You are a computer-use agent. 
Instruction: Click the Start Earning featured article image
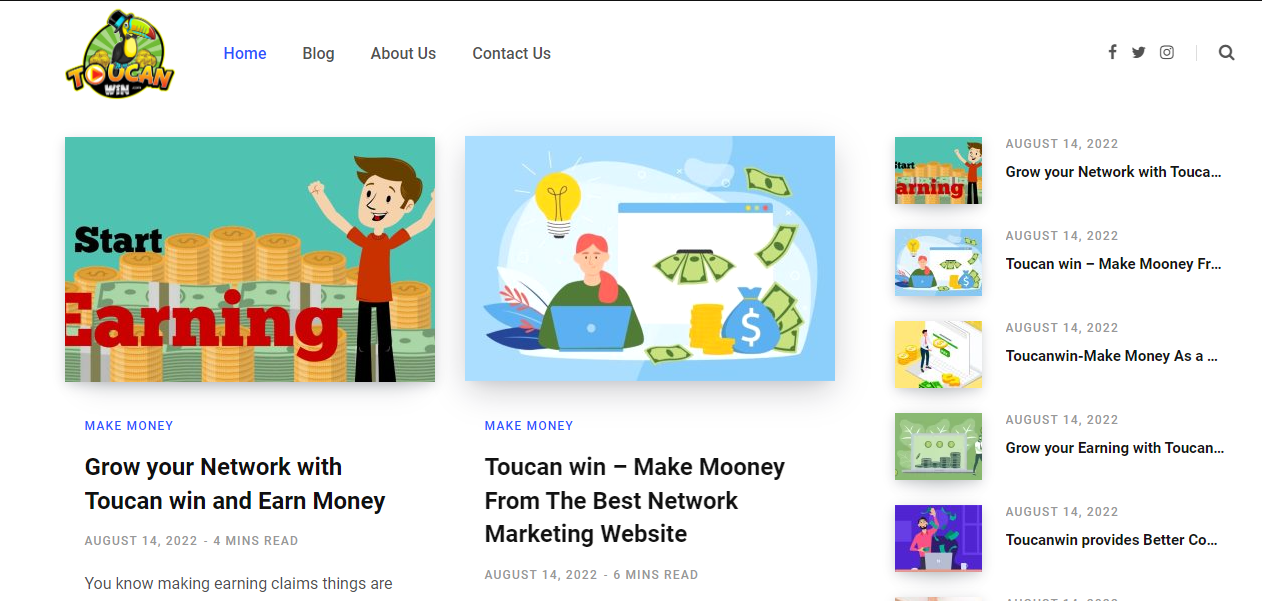click(250, 259)
